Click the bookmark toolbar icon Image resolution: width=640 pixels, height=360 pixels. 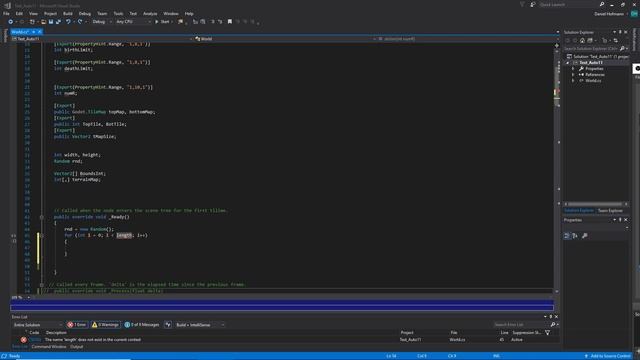click(x=230, y=22)
